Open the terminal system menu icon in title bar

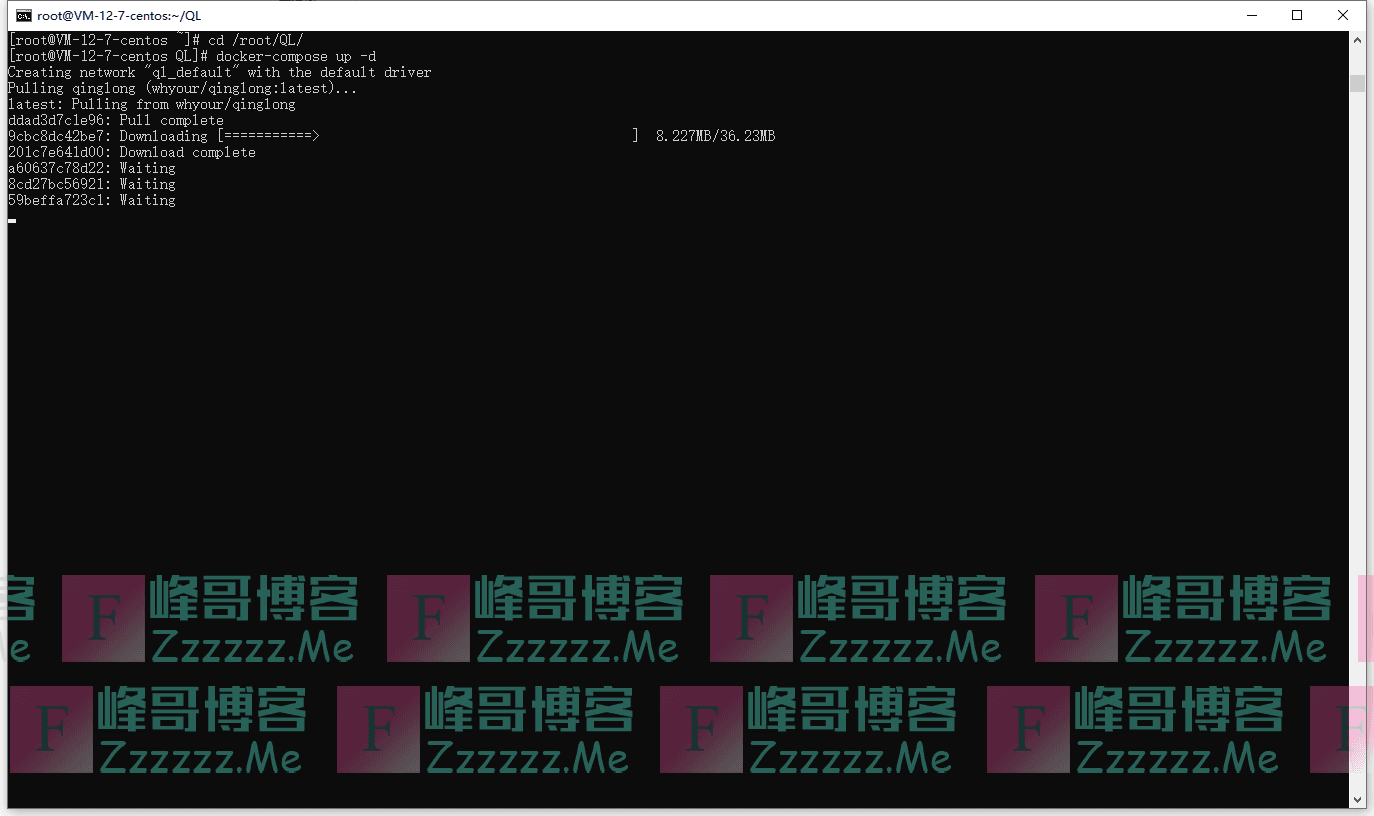coord(22,15)
